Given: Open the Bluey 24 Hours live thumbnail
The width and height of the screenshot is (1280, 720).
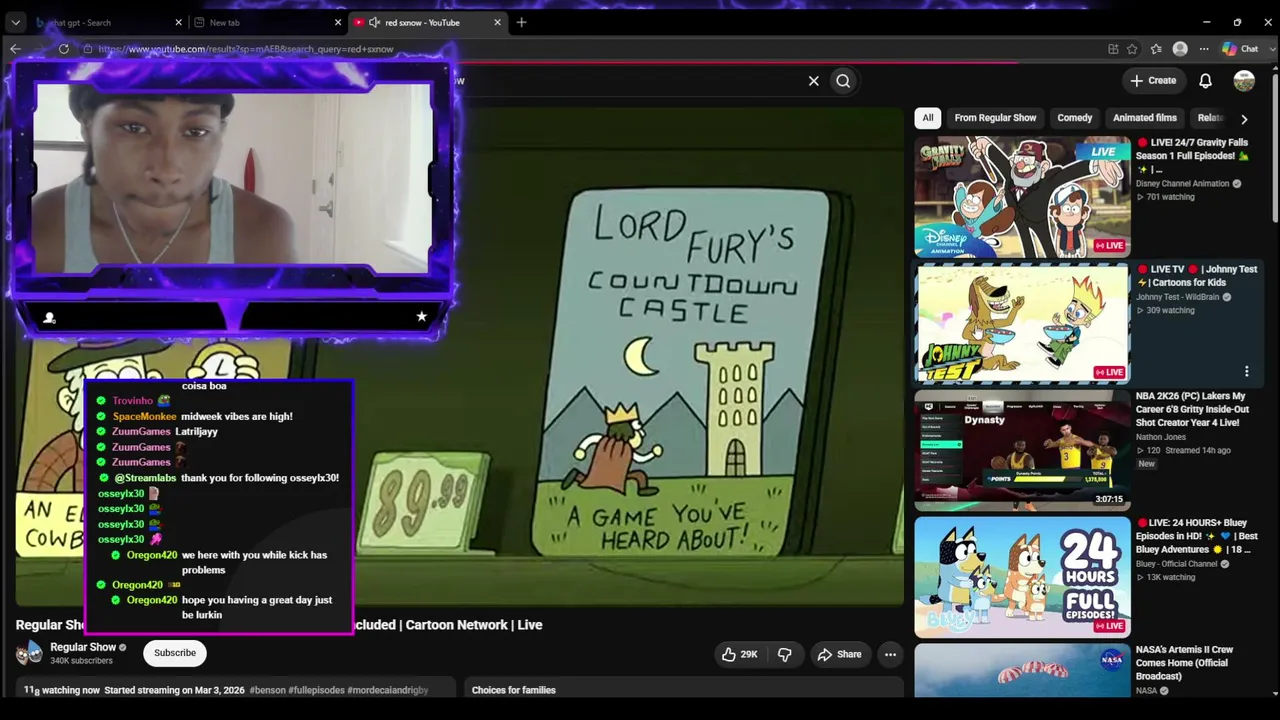Looking at the screenshot, I should (1022, 577).
